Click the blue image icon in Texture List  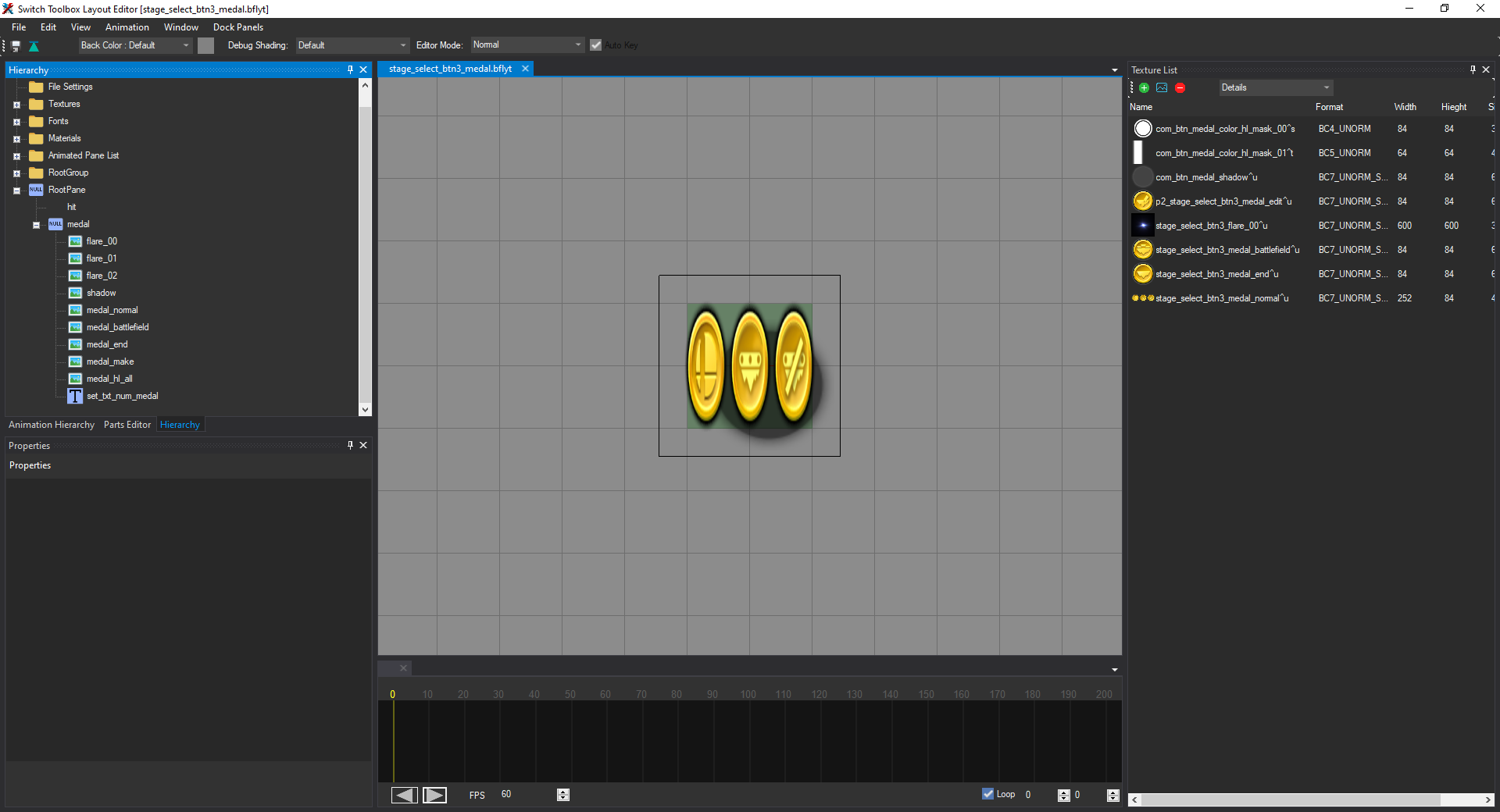click(x=1162, y=88)
